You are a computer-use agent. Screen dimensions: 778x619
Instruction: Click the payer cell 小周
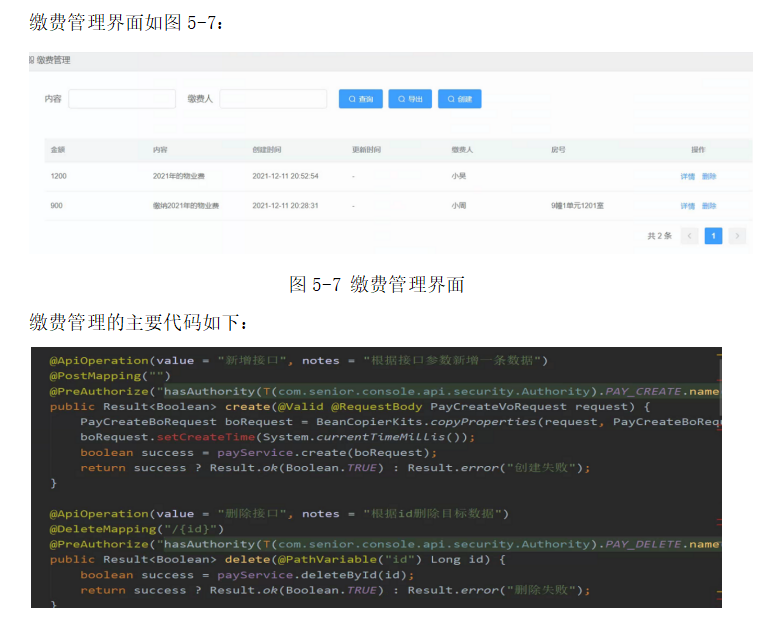click(458, 205)
